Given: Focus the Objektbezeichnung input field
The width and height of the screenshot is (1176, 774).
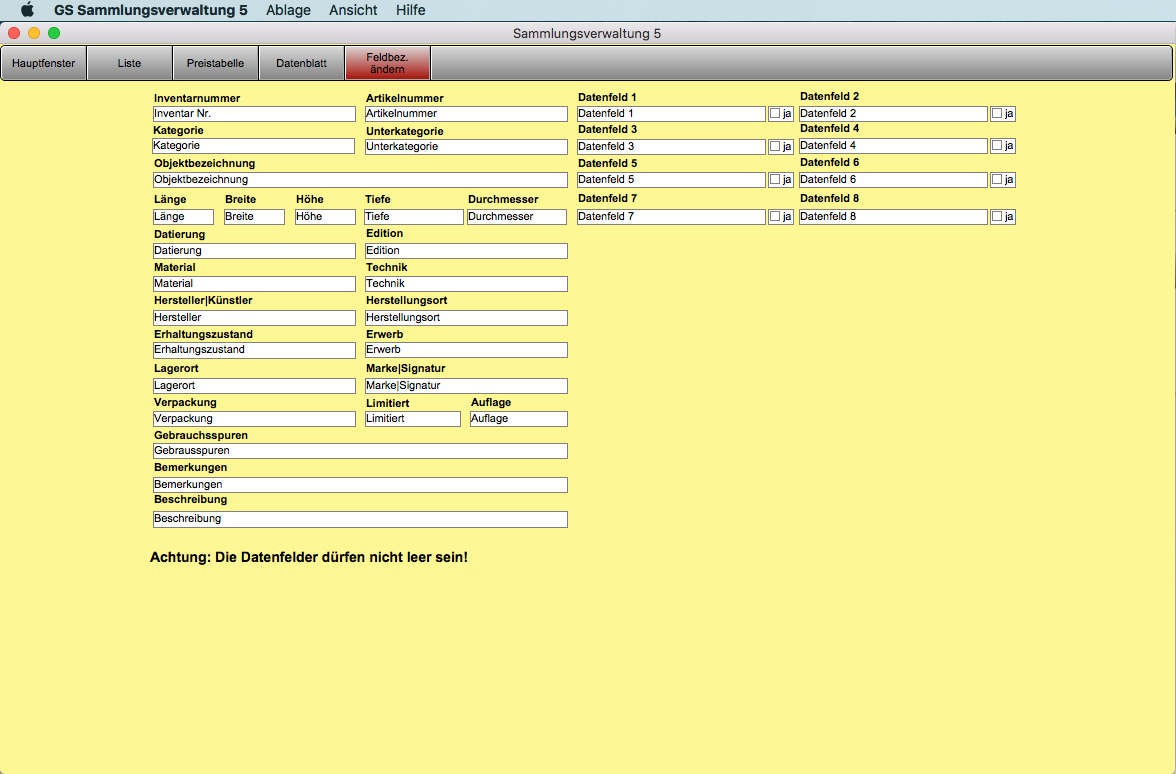Looking at the screenshot, I should (x=360, y=180).
